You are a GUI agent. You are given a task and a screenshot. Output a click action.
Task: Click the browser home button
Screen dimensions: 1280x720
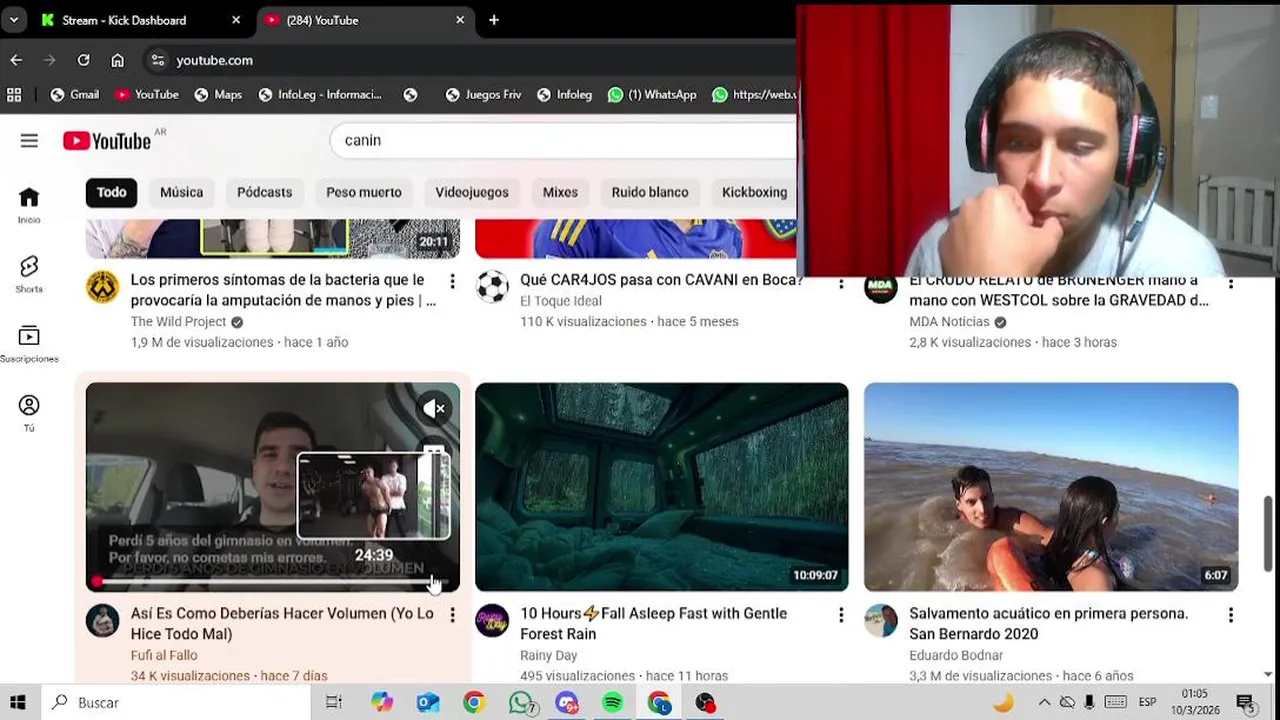(117, 60)
